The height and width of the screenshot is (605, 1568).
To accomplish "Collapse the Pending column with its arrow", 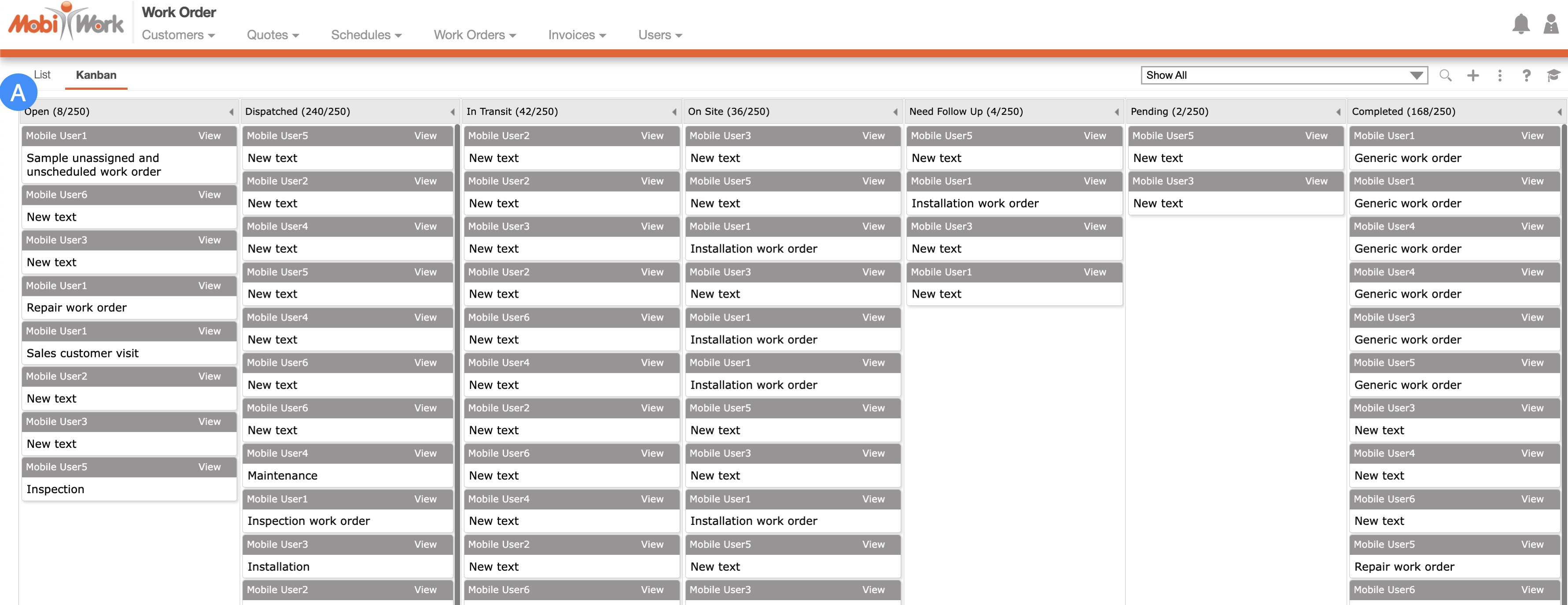I will (x=1338, y=112).
